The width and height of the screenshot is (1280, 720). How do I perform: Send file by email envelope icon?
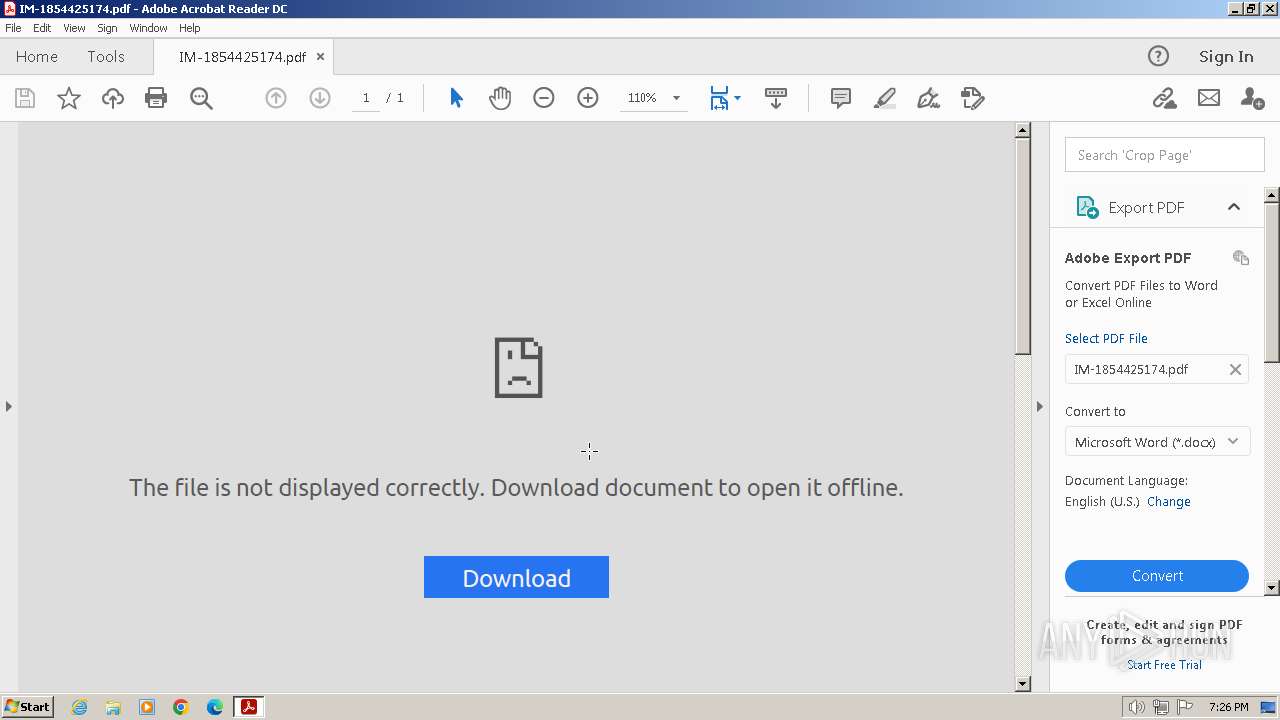click(1209, 98)
